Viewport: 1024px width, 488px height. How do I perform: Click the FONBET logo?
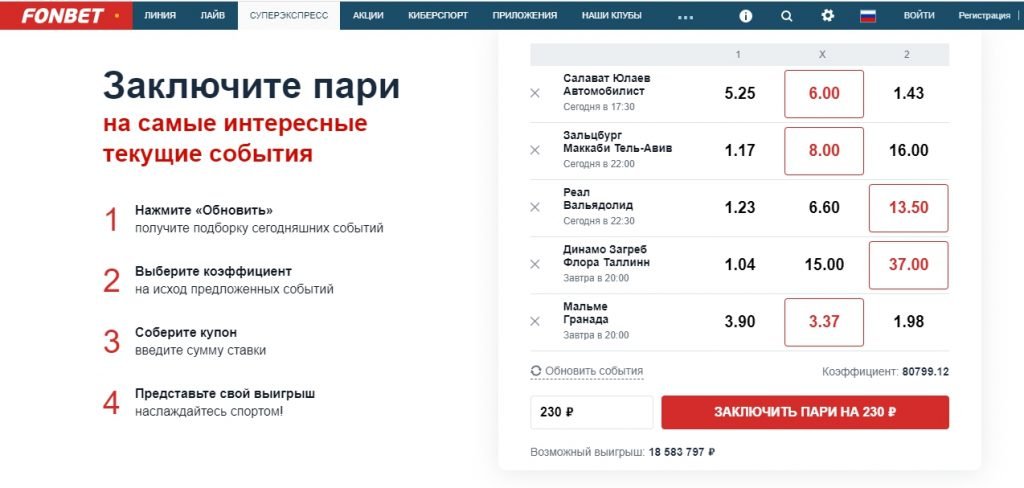tap(63, 15)
